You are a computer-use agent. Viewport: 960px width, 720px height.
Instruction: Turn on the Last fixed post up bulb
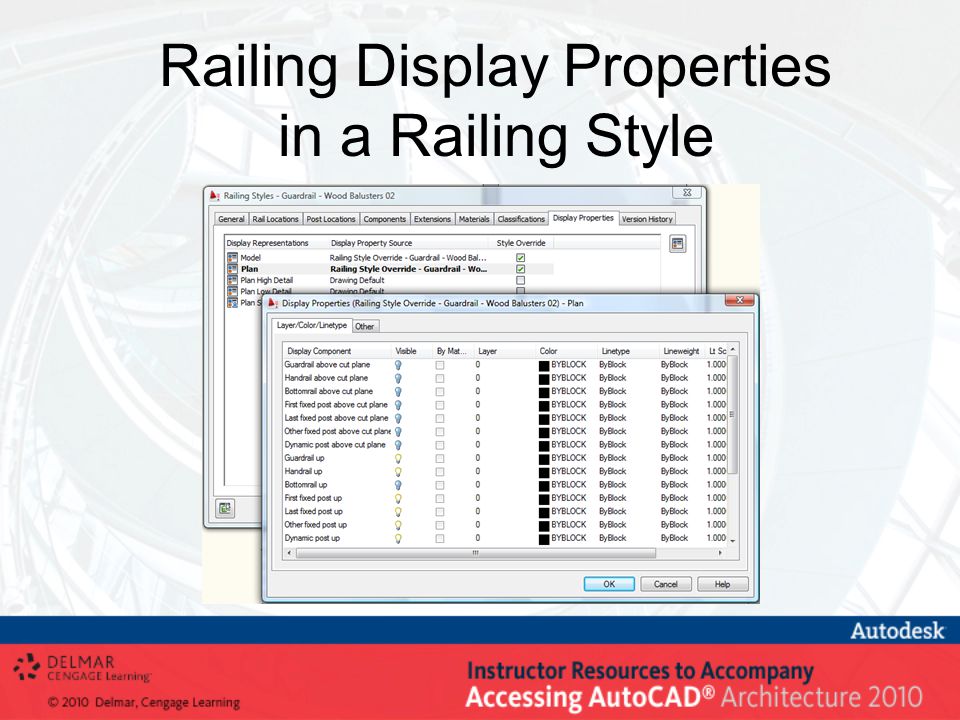pos(398,512)
